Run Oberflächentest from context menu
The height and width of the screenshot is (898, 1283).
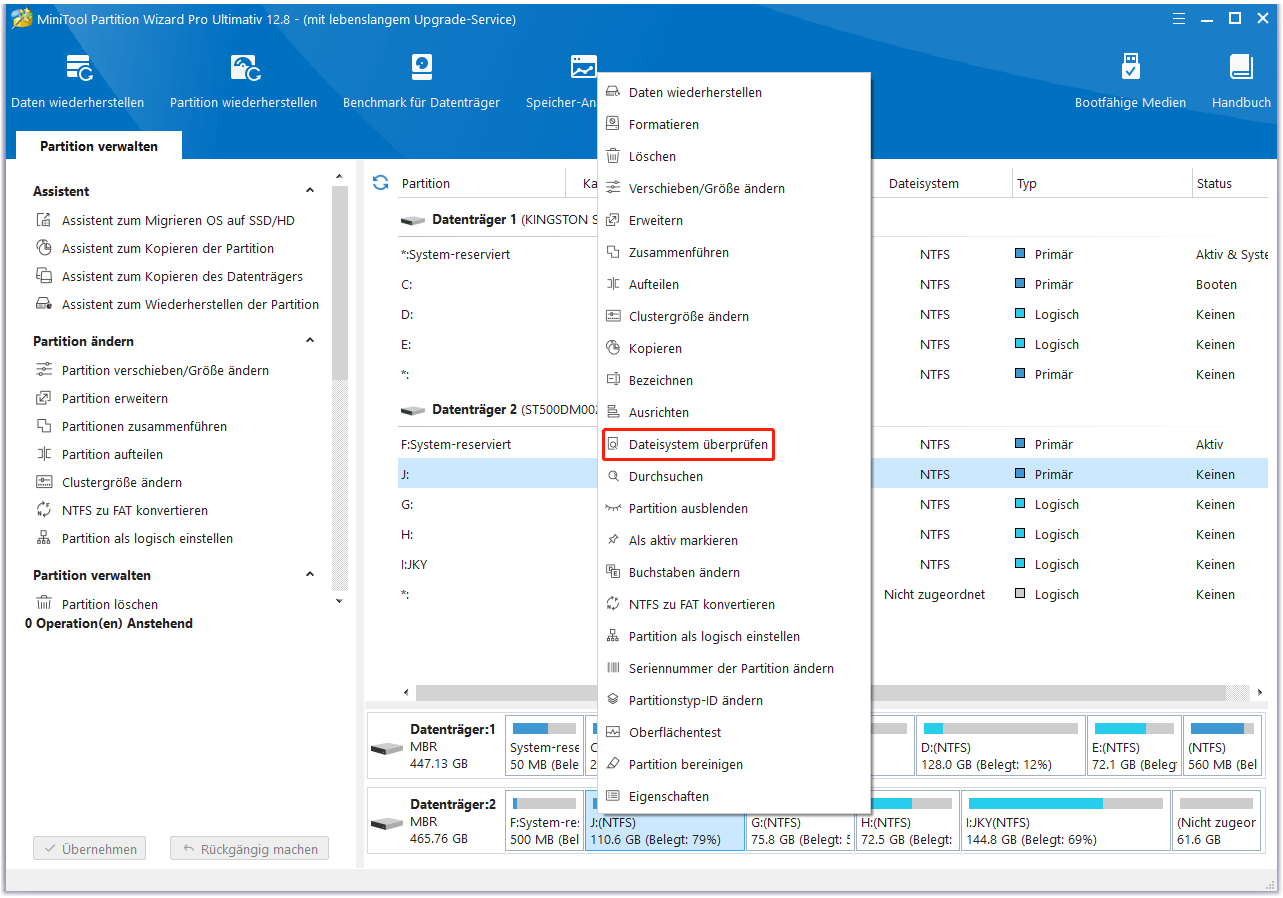coord(734,732)
